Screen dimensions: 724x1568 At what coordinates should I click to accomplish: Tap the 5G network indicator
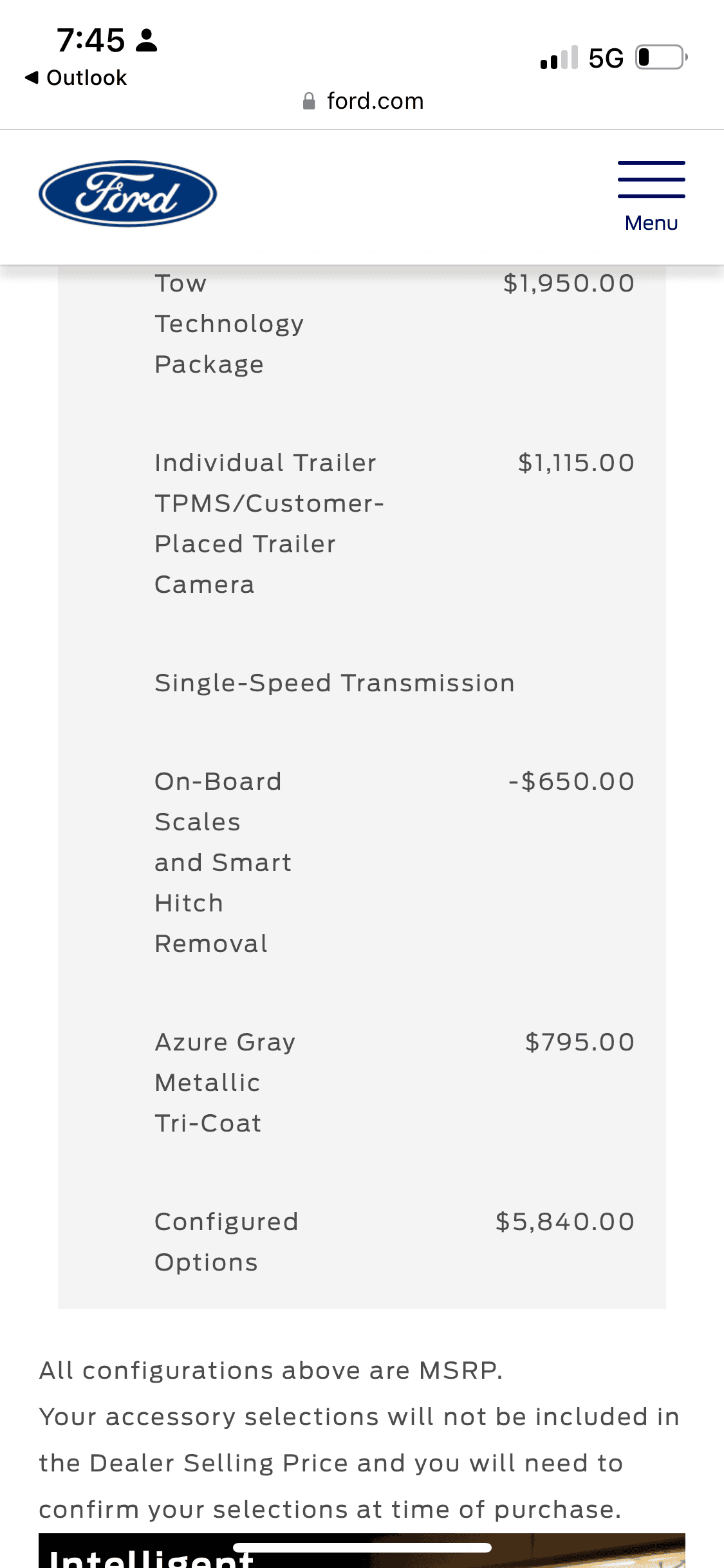606,58
